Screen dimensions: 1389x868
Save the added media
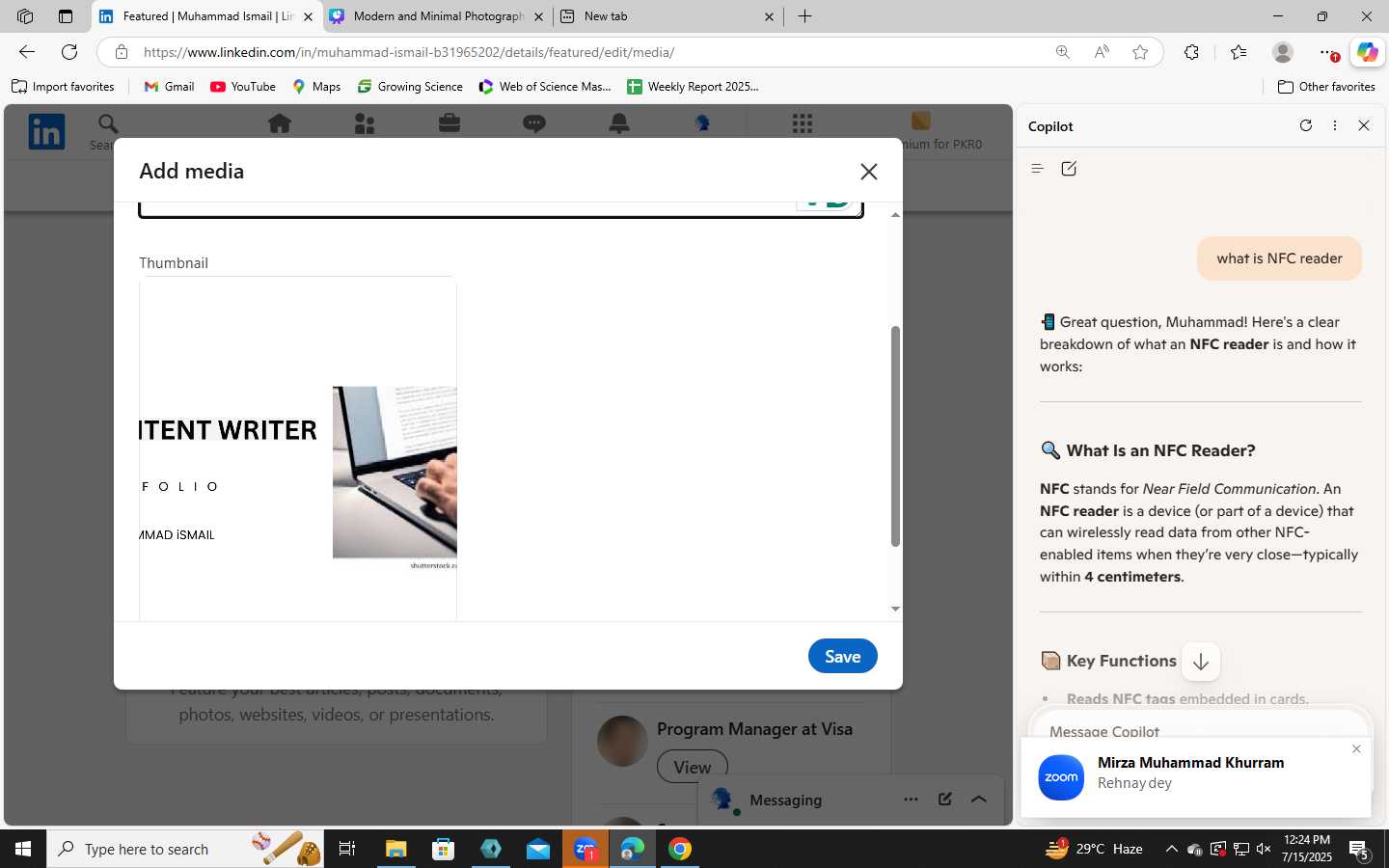[842, 656]
